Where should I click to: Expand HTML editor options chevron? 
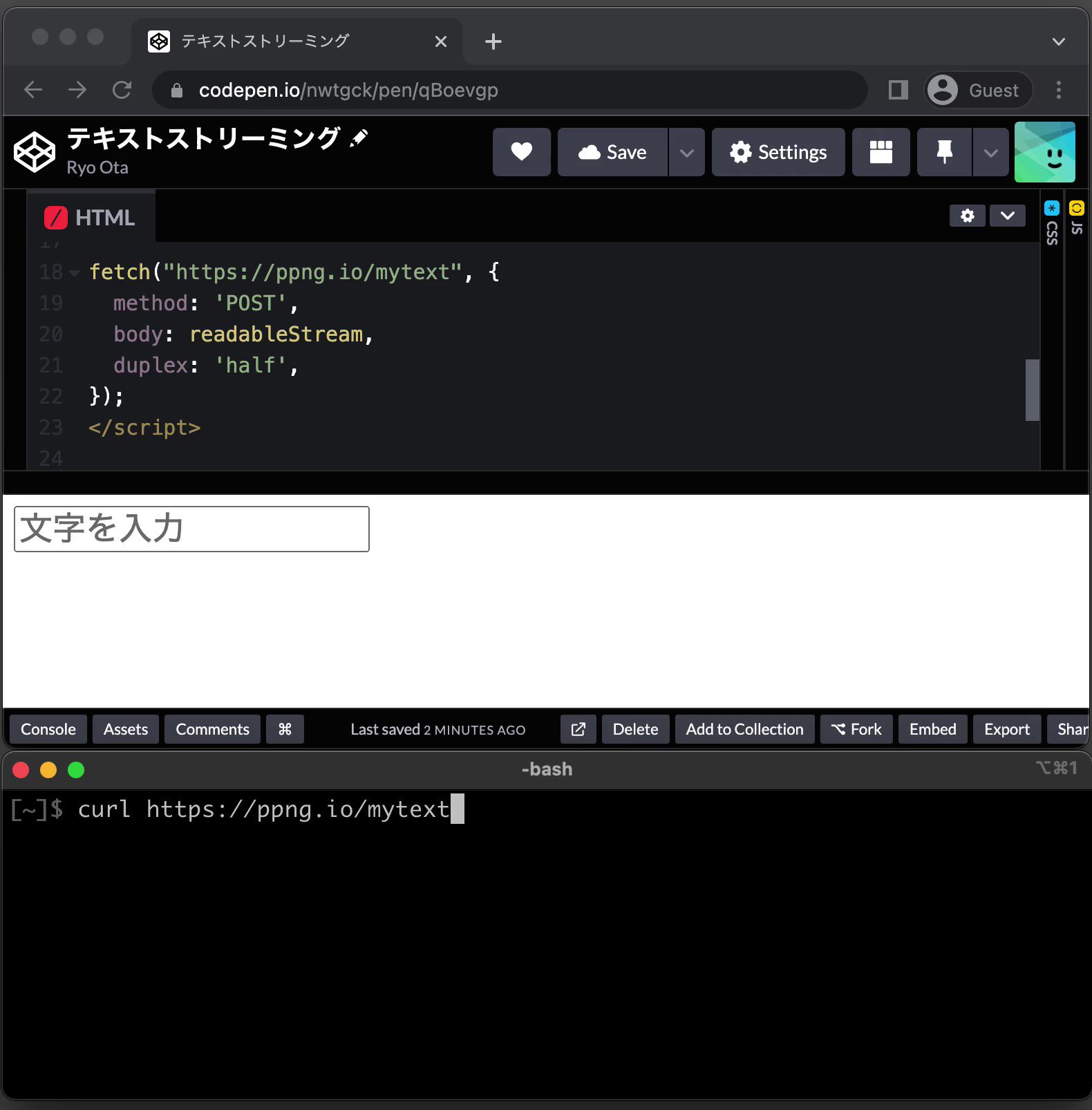pos(1008,216)
